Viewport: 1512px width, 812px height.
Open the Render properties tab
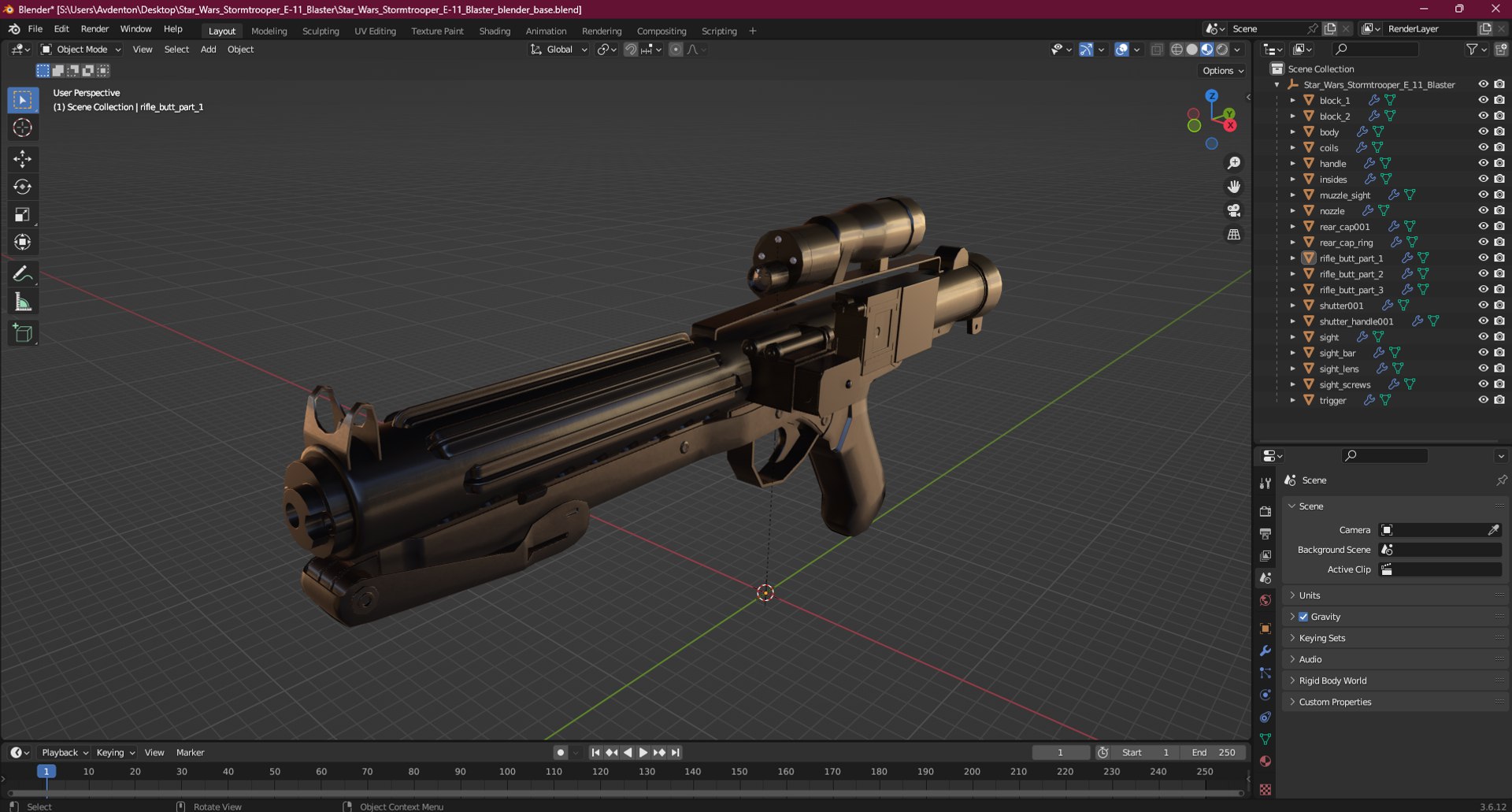click(1266, 511)
